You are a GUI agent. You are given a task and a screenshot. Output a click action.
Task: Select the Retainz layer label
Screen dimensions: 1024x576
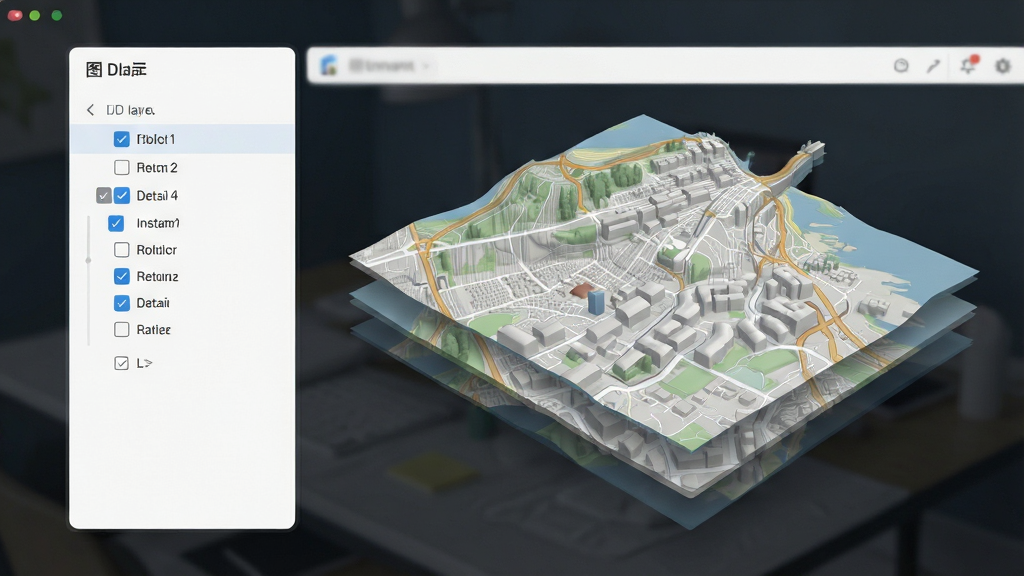[x=157, y=276]
